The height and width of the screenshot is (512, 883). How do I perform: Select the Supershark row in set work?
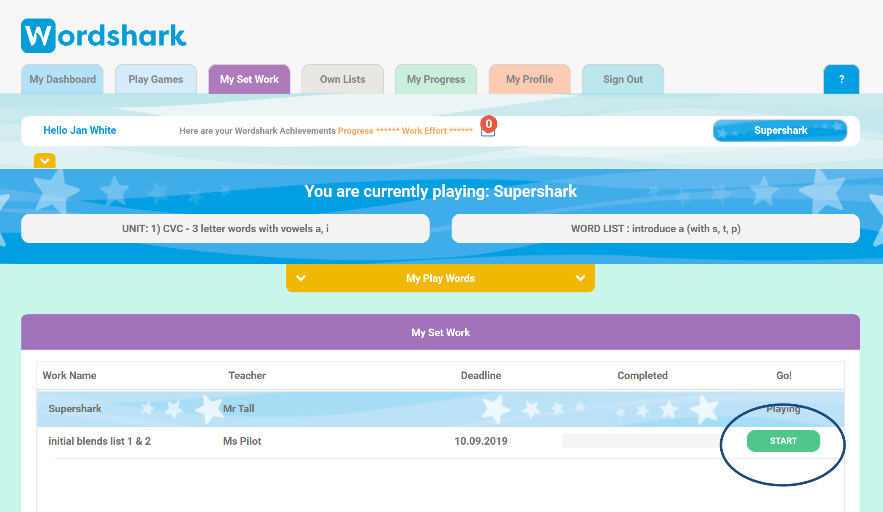pyautogui.click(x=440, y=409)
